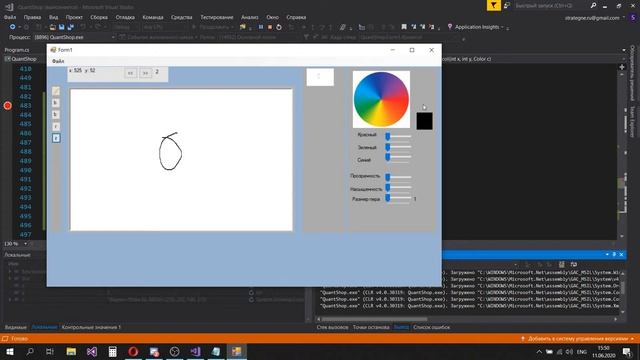
Task: Adjust the Красный (red) slider
Action: point(398,136)
